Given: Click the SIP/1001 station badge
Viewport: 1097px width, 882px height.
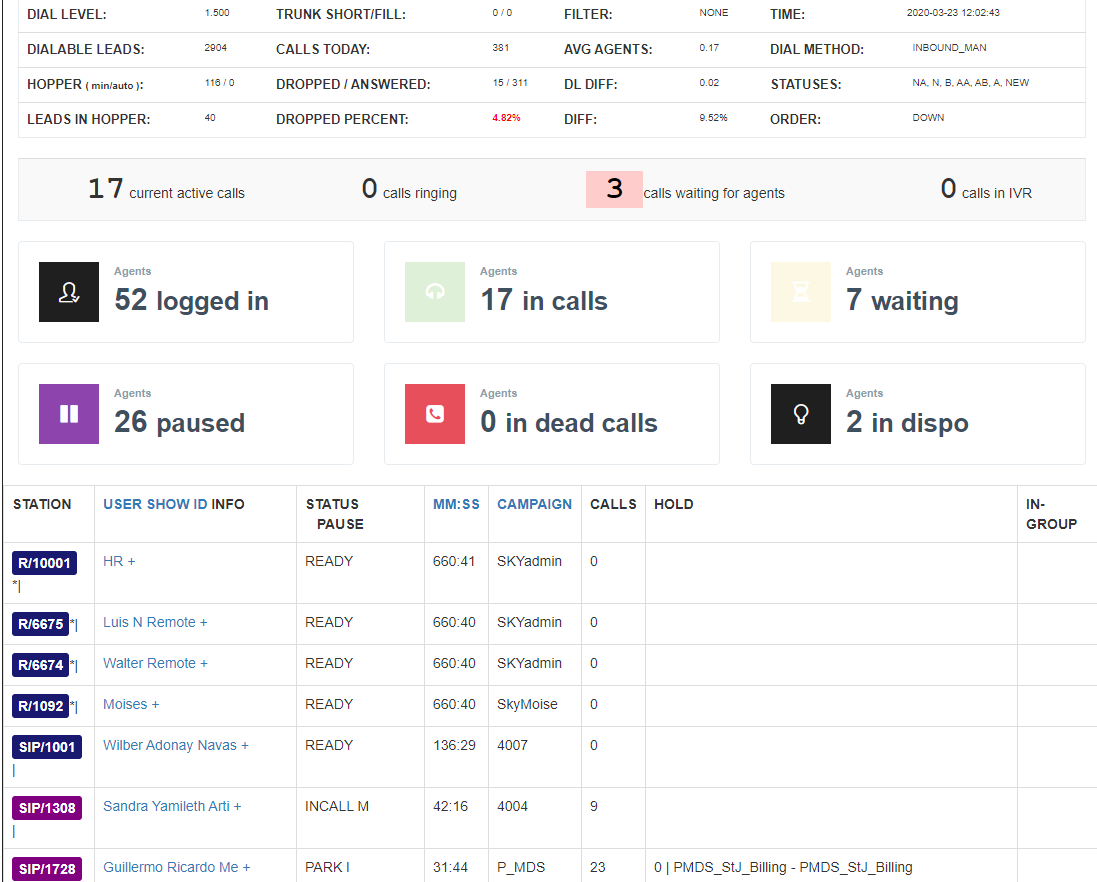Looking at the screenshot, I should click(x=47, y=747).
